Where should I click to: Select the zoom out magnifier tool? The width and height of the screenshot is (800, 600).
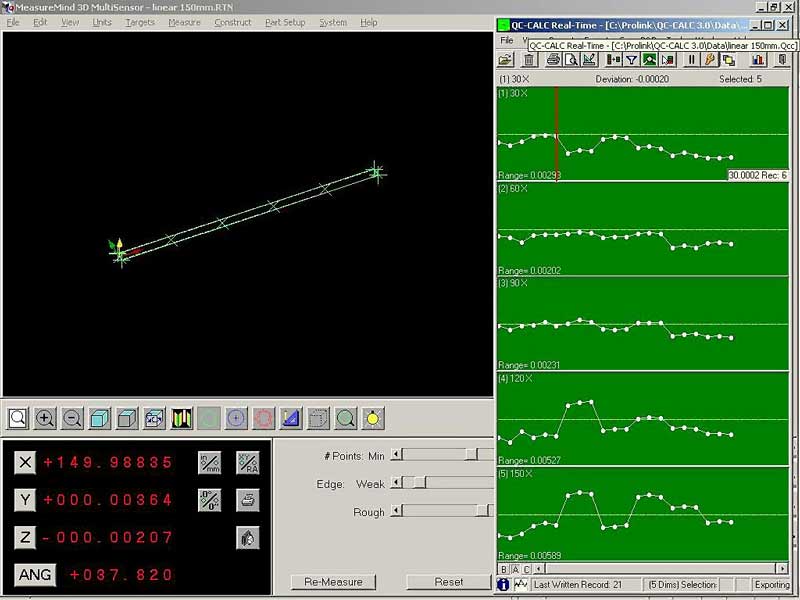click(74, 420)
